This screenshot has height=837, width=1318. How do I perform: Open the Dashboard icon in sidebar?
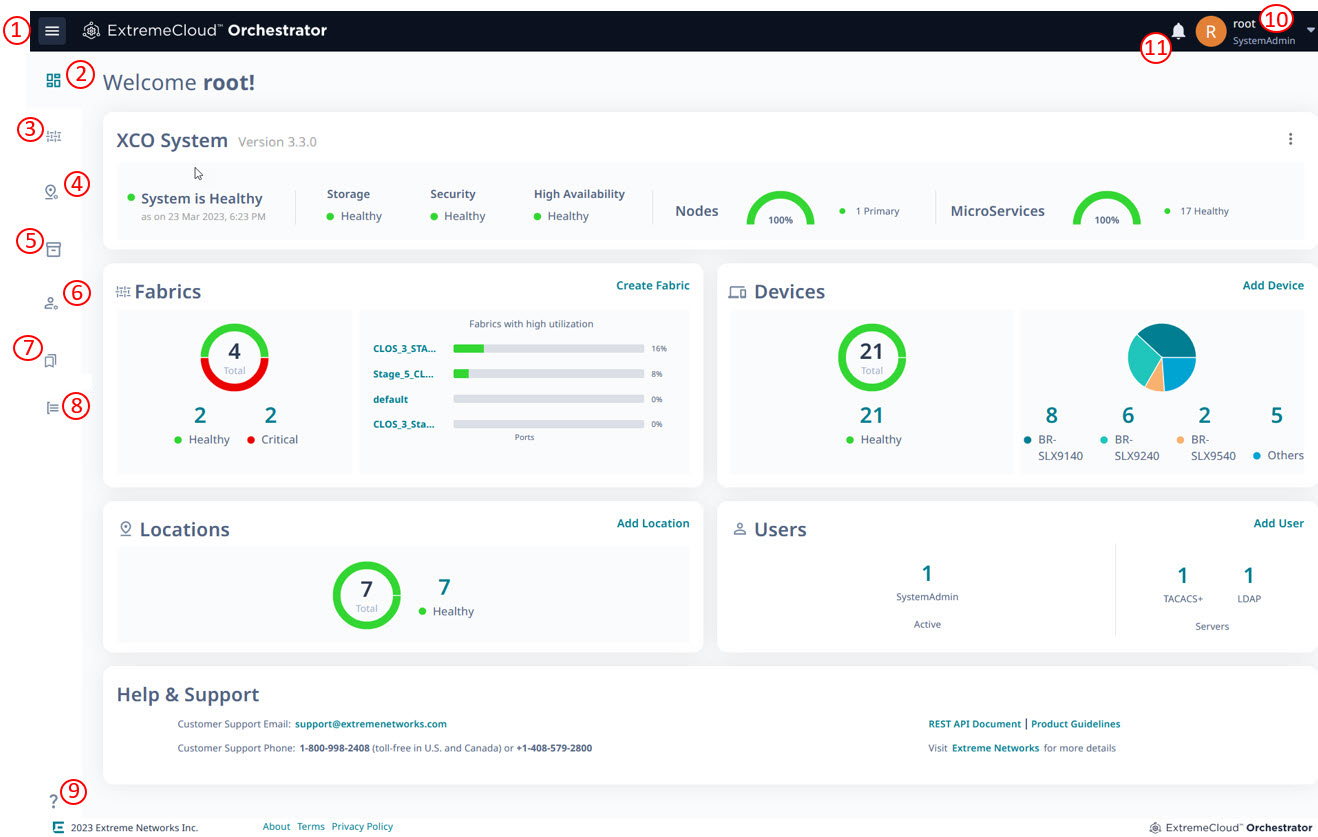[54, 80]
